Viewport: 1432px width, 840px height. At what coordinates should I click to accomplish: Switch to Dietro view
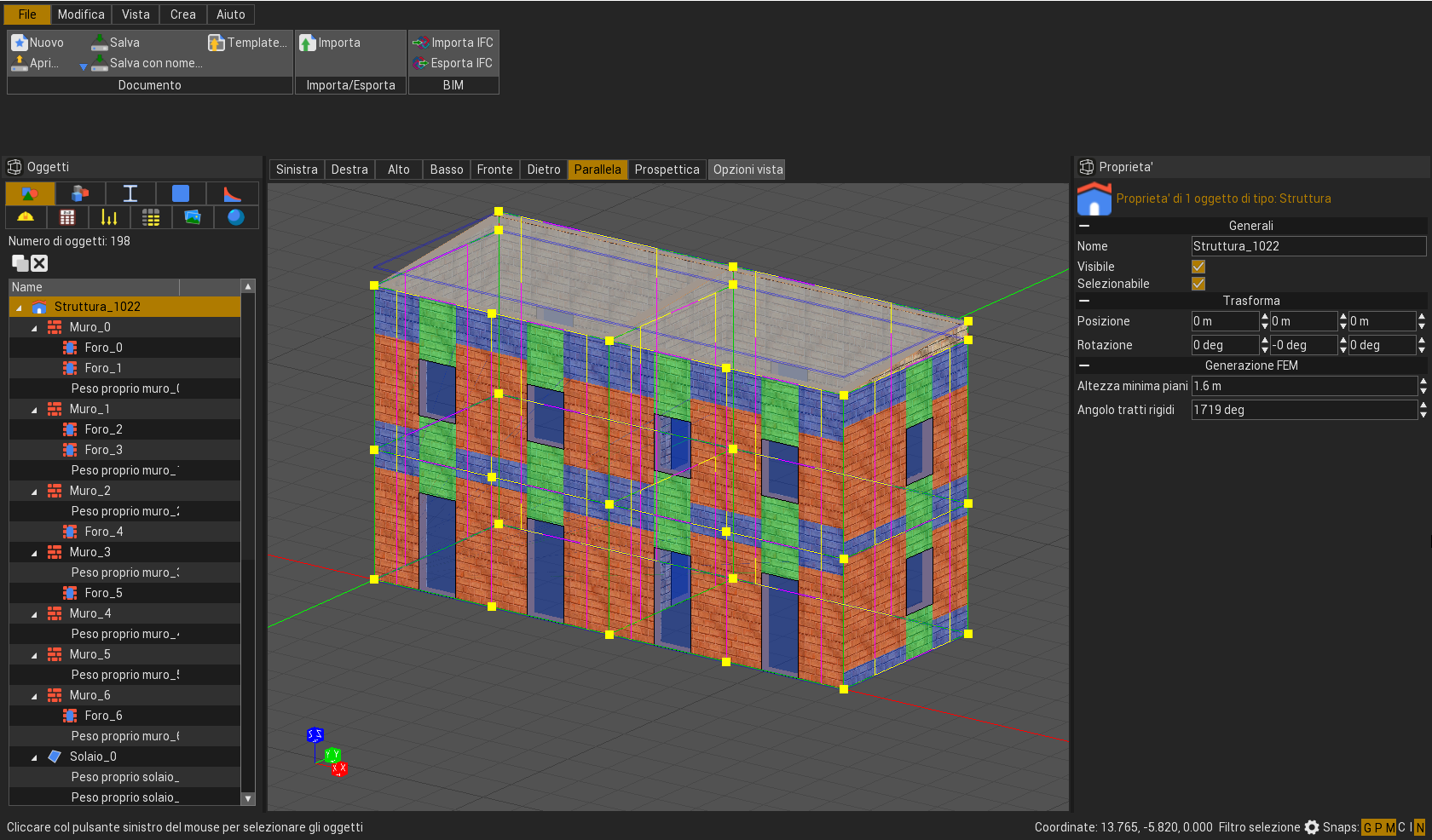pos(544,170)
